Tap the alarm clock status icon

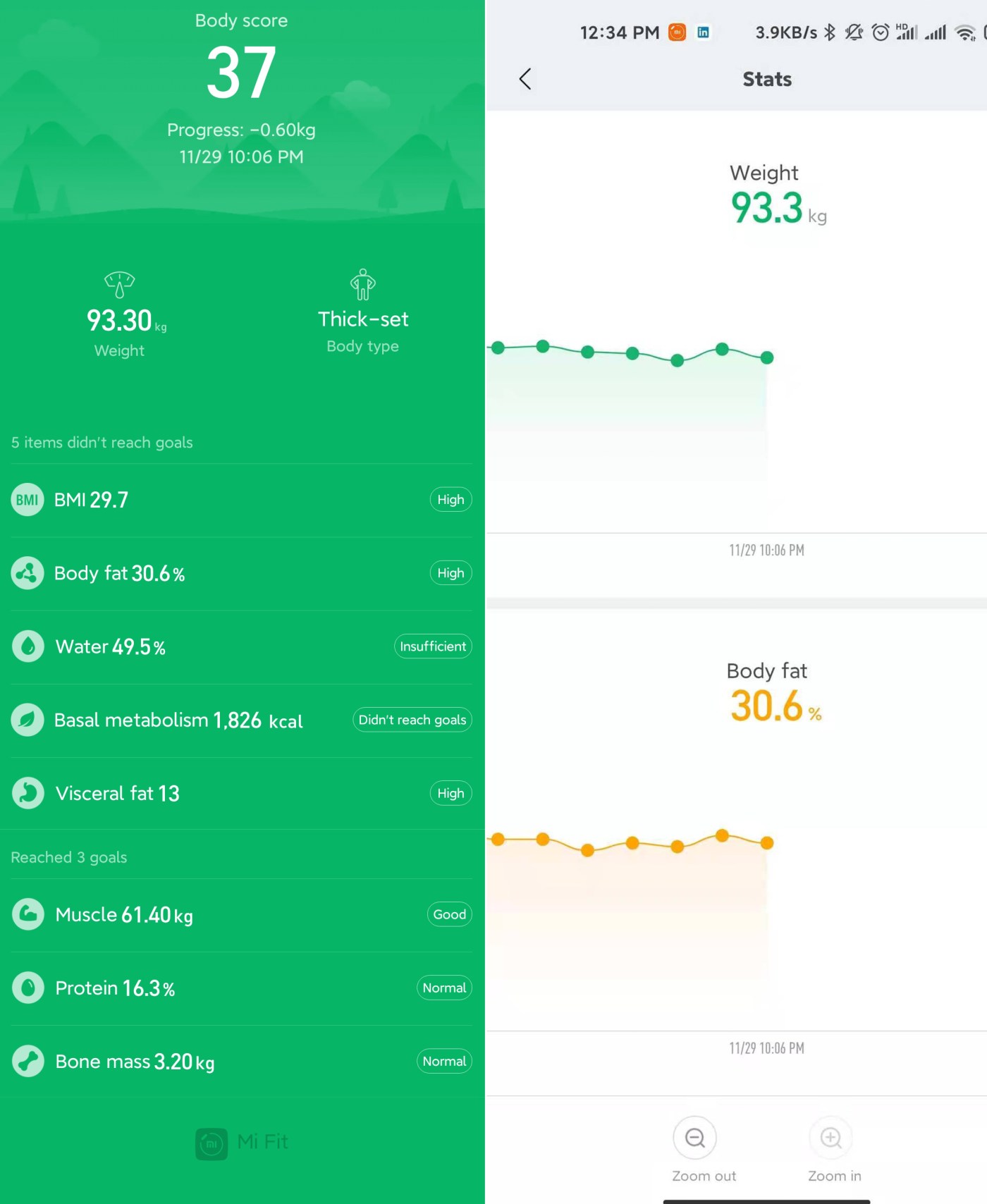[x=881, y=32]
